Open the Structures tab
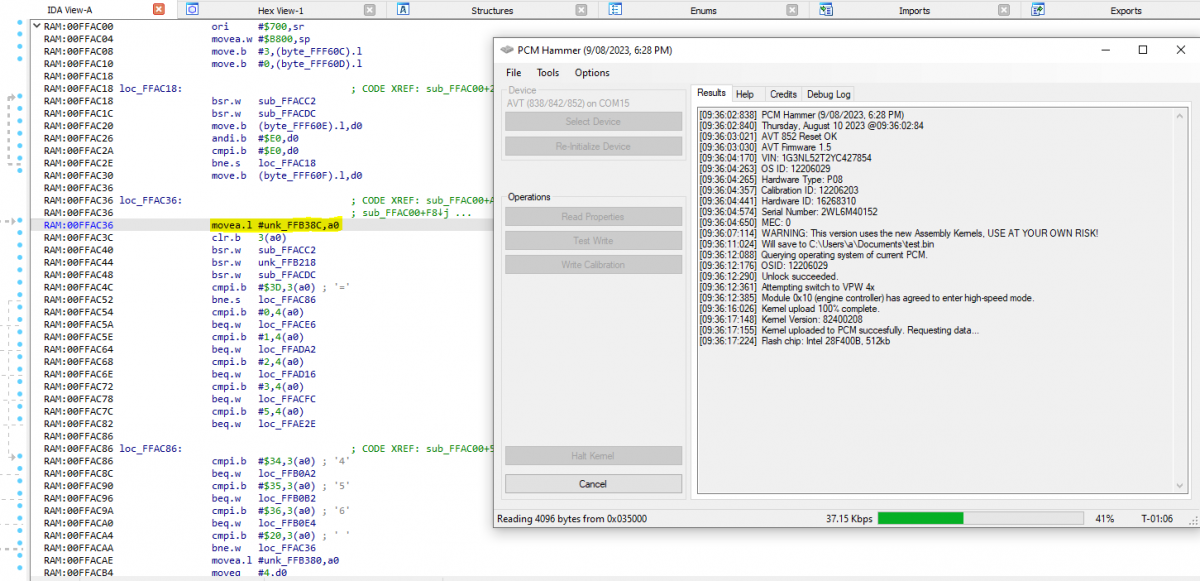This screenshot has width=1200, height=581. (x=492, y=10)
